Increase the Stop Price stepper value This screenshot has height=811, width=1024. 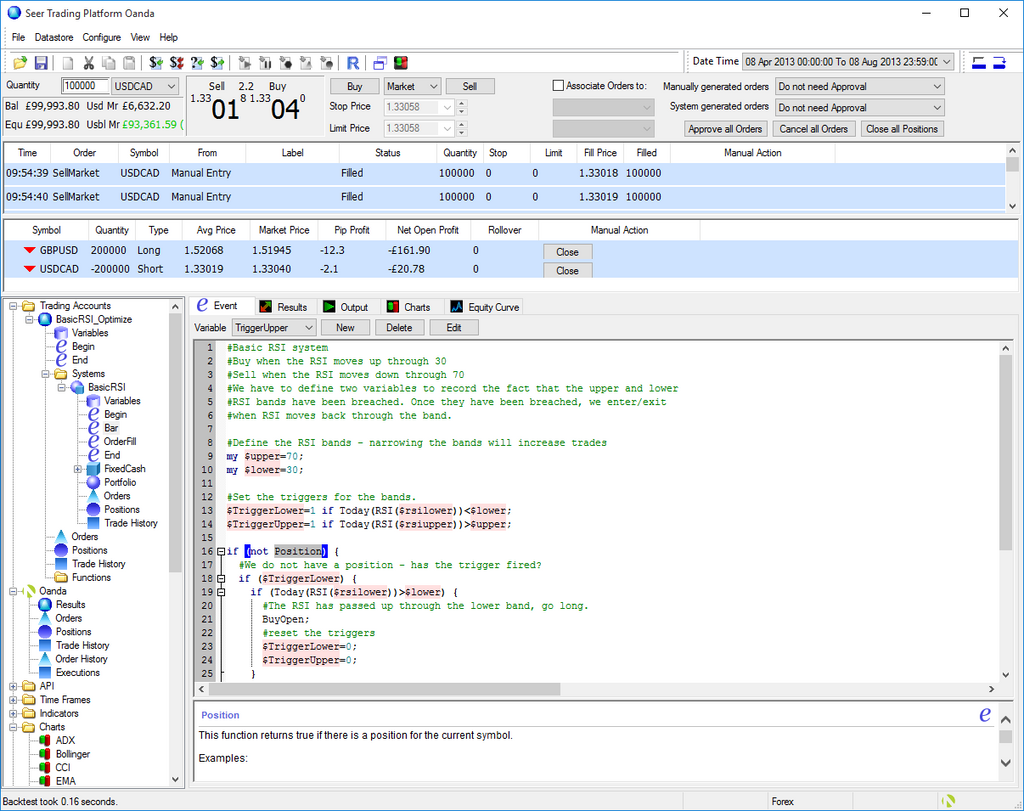[461, 102]
